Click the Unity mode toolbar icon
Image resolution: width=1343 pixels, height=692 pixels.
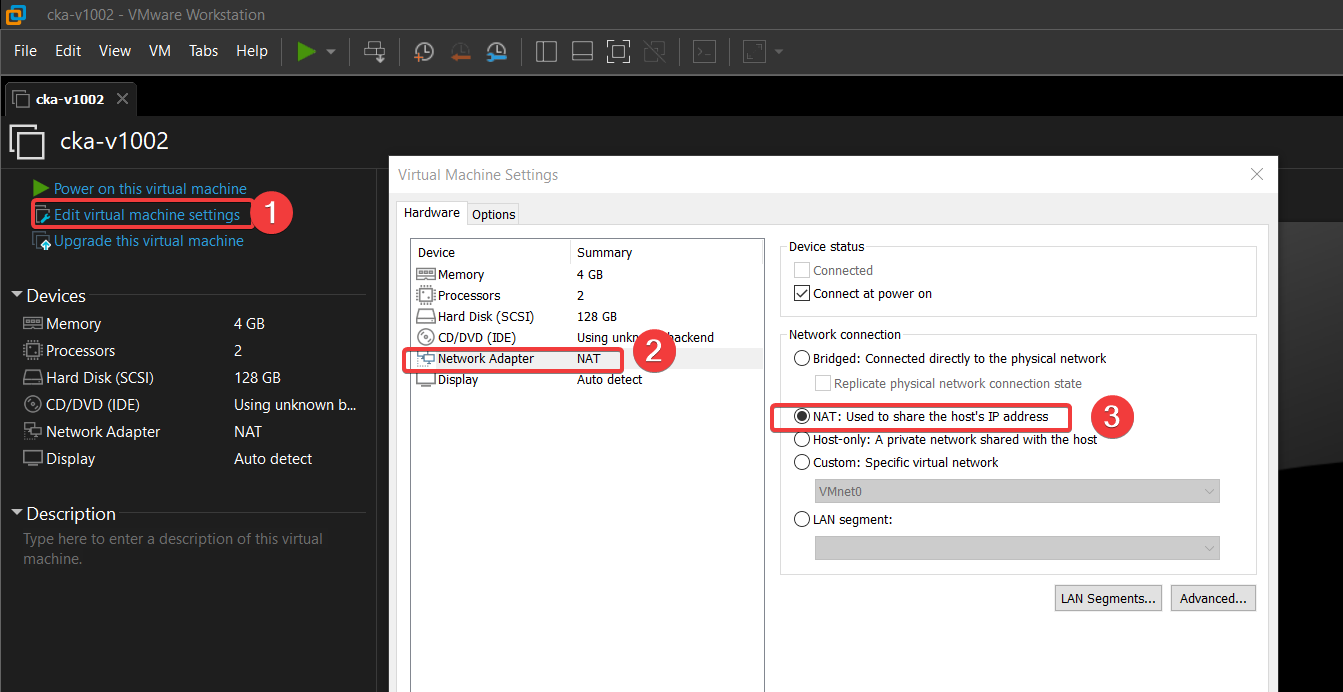pos(655,51)
